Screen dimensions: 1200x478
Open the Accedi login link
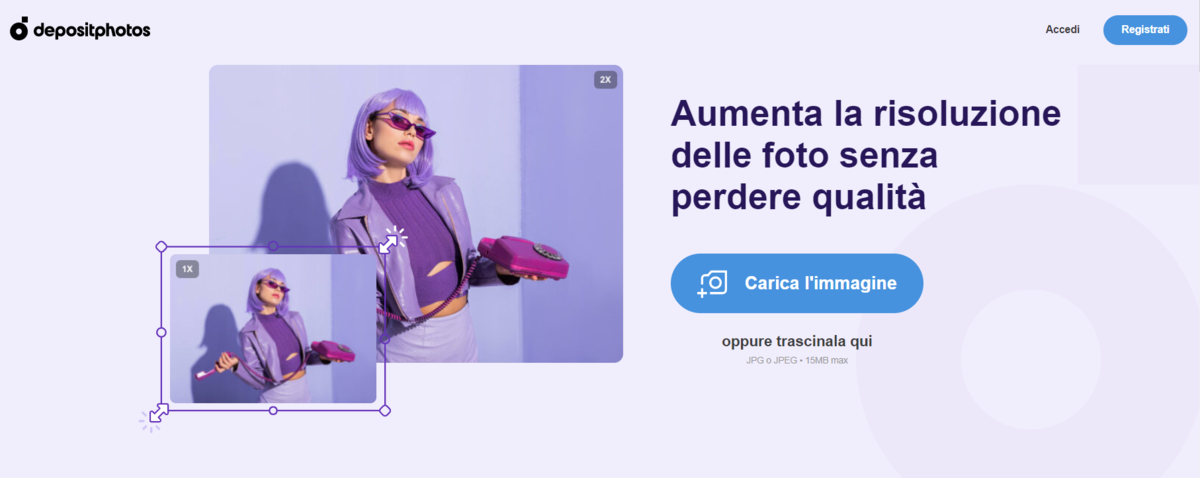1062,30
